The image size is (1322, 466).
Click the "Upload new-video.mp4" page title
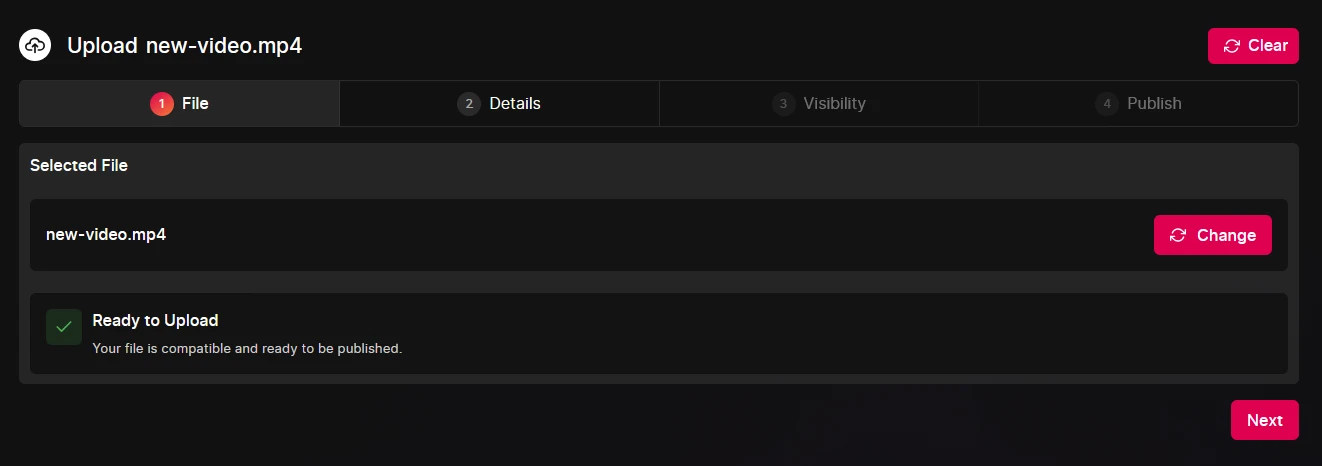tap(184, 45)
